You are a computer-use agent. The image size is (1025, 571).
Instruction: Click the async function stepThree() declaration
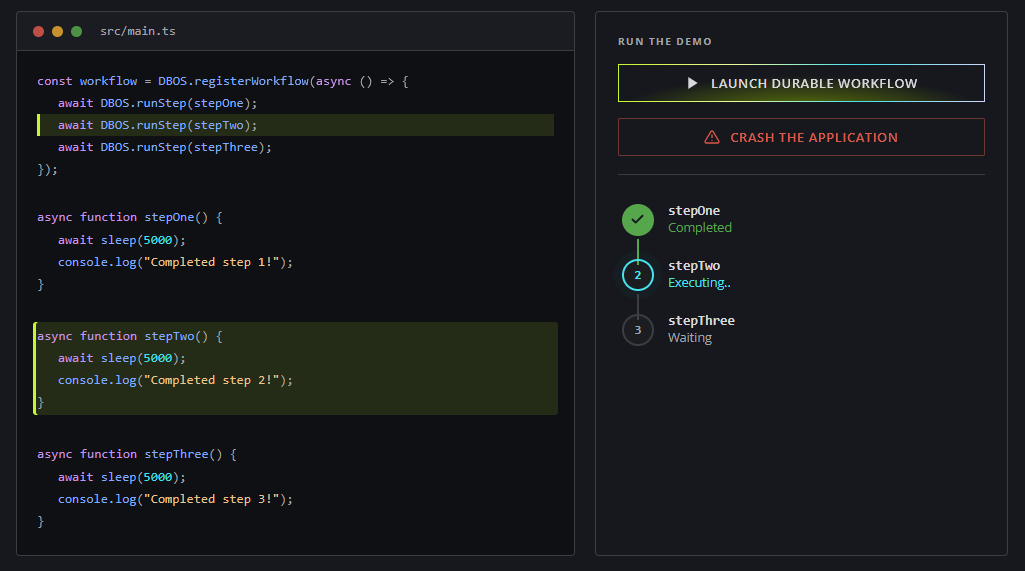coord(137,455)
